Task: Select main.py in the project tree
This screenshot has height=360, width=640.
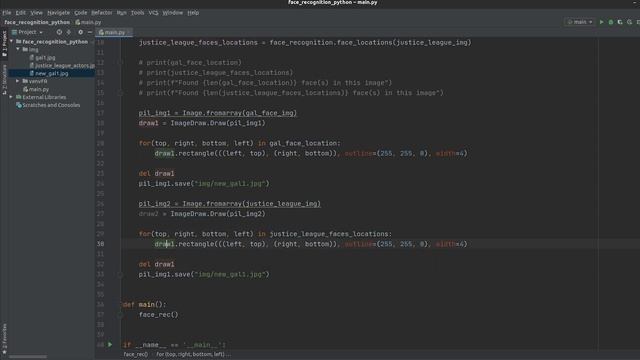Action: pyautogui.click(x=38, y=89)
